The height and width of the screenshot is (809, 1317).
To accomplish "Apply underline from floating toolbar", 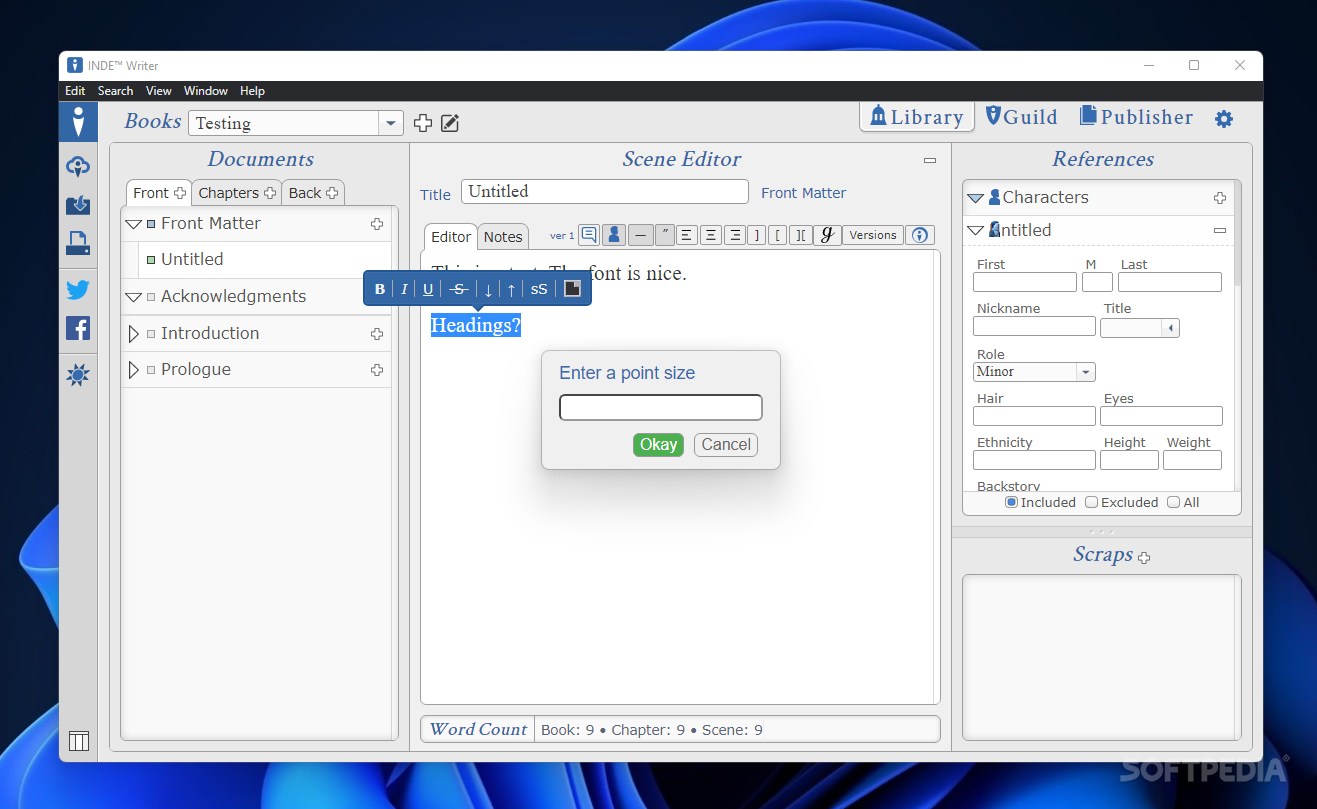I will coord(428,289).
